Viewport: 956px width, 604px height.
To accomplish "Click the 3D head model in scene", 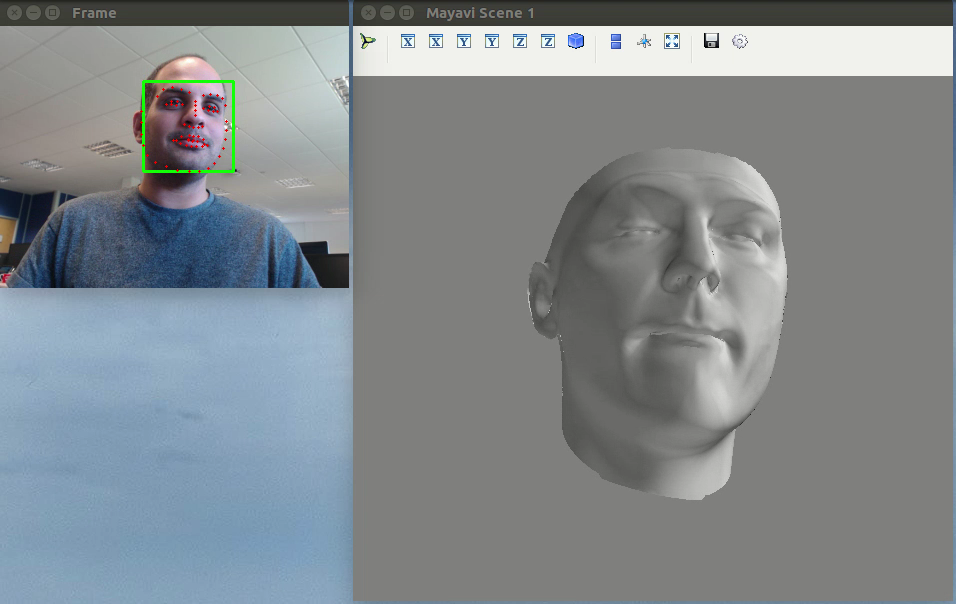I will [660, 320].
